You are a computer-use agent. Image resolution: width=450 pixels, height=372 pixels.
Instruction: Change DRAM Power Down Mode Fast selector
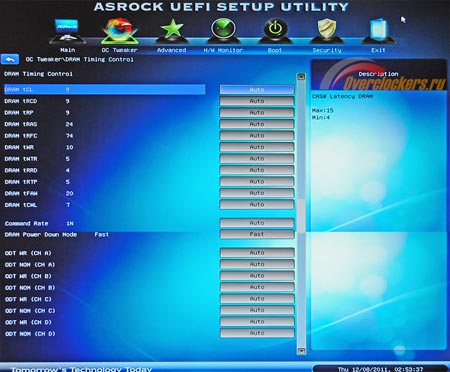click(257, 234)
